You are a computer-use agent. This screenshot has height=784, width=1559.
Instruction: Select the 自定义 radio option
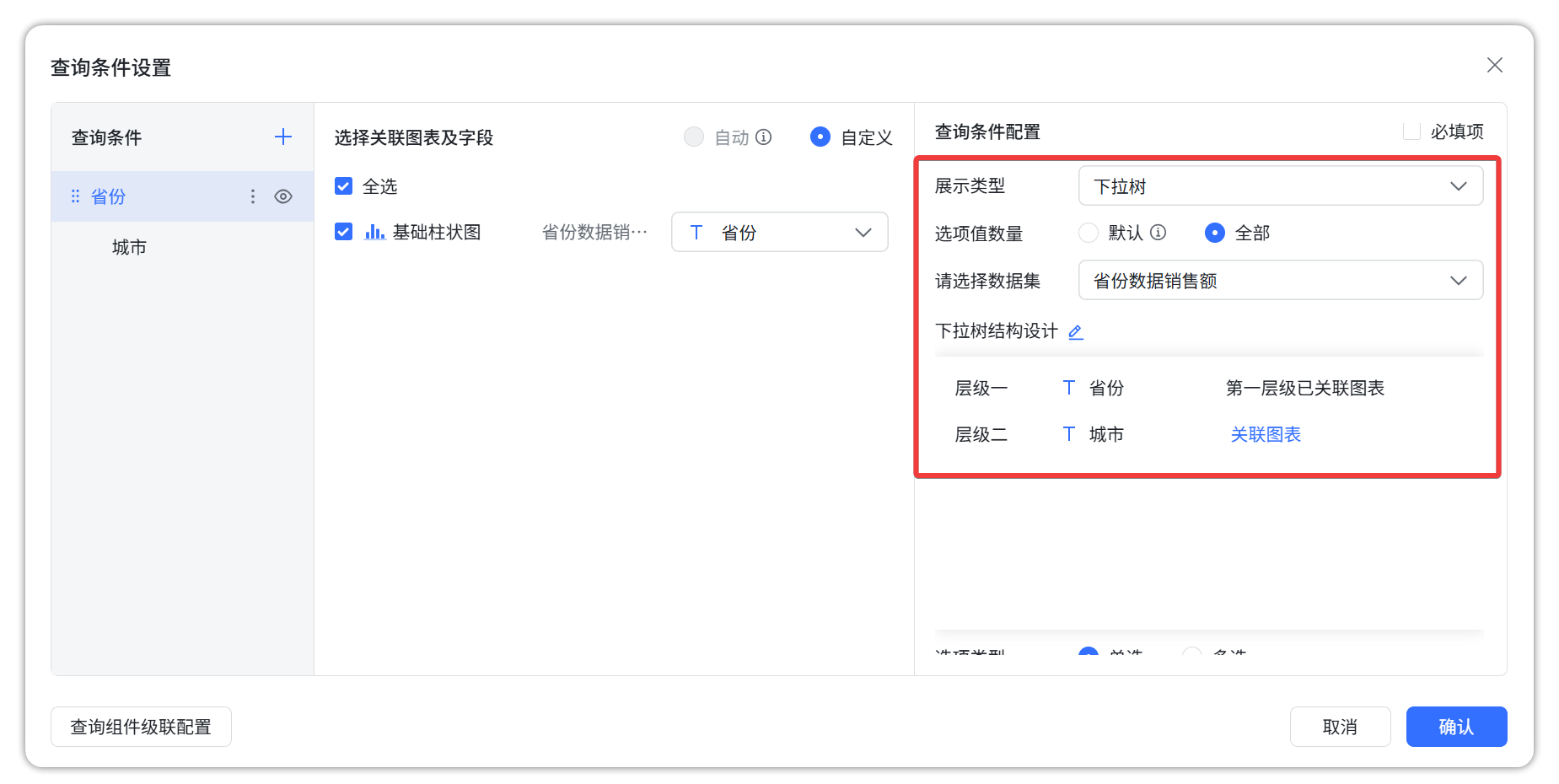pos(820,137)
